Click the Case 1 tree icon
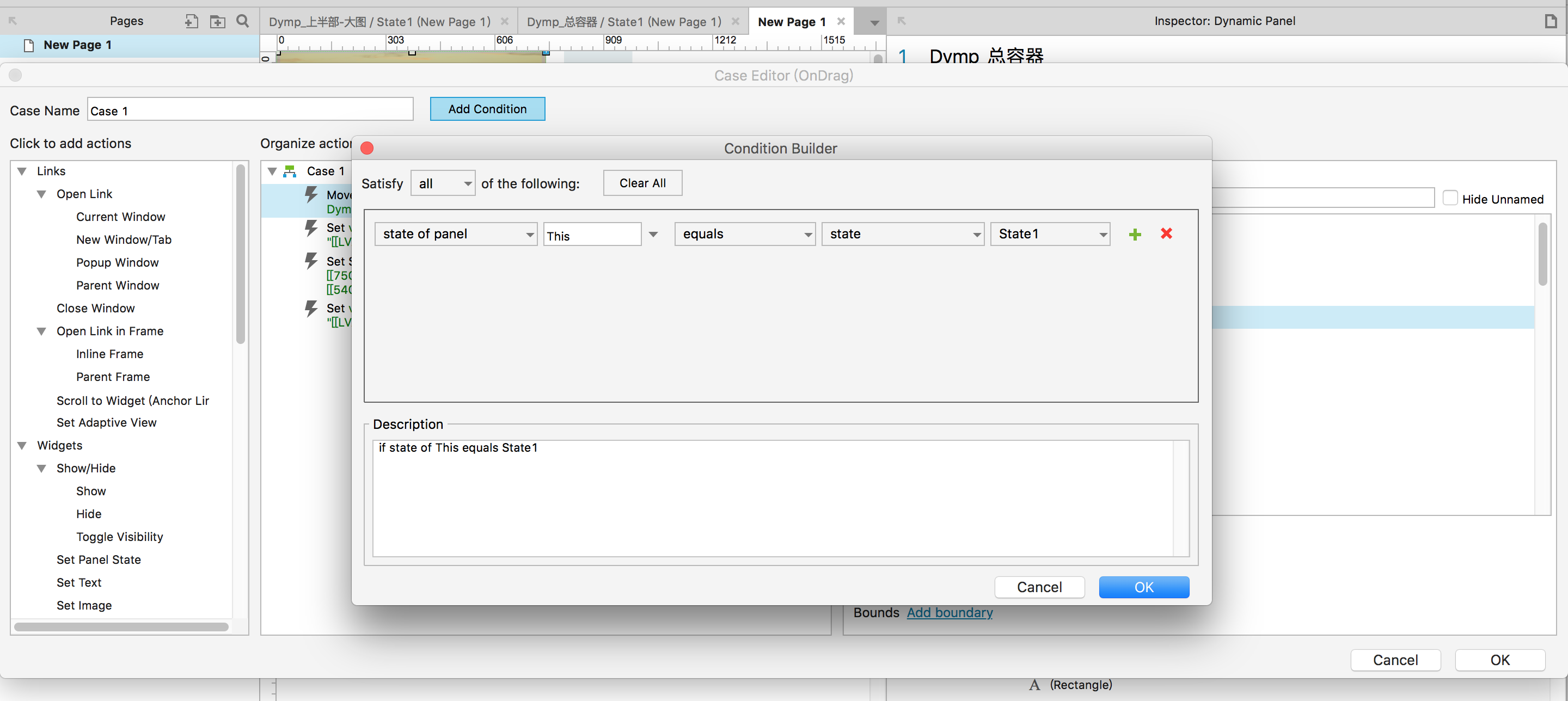The image size is (1568, 701). (x=290, y=171)
